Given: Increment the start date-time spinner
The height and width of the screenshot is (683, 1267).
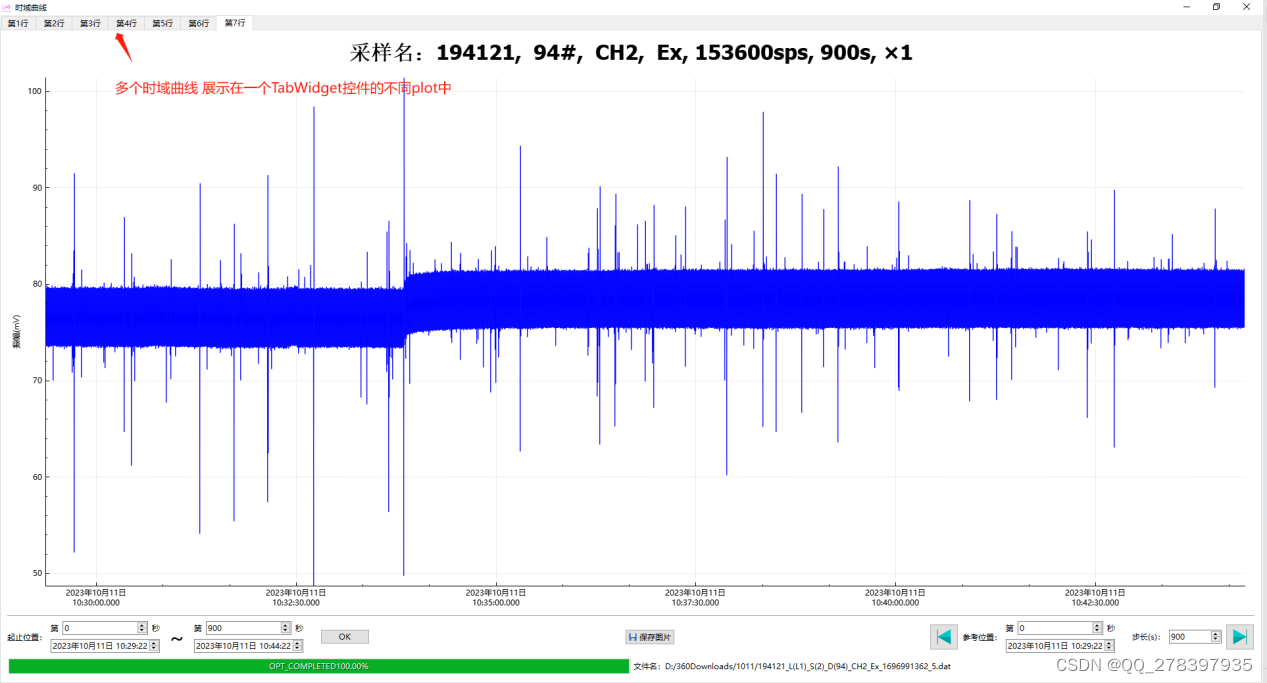Looking at the screenshot, I should tap(155, 642).
